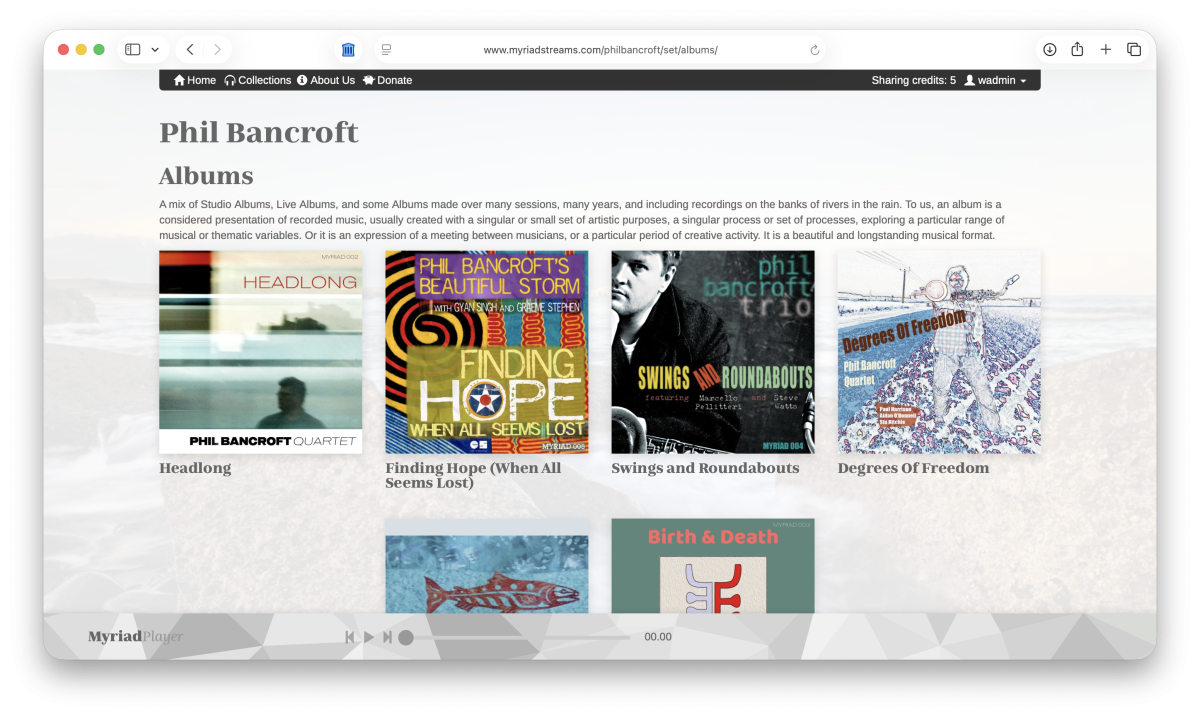Open the Home navigation link
Screen dimensions: 1200x717
click(x=195, y=80)
